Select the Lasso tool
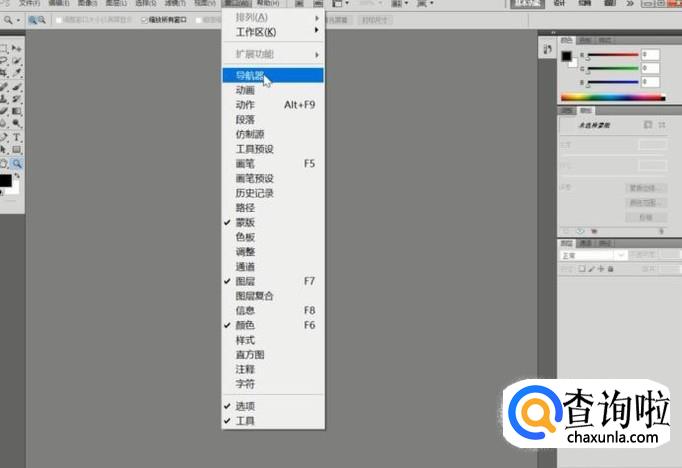This screenshot has height=468, width=682. click(4, 60)
